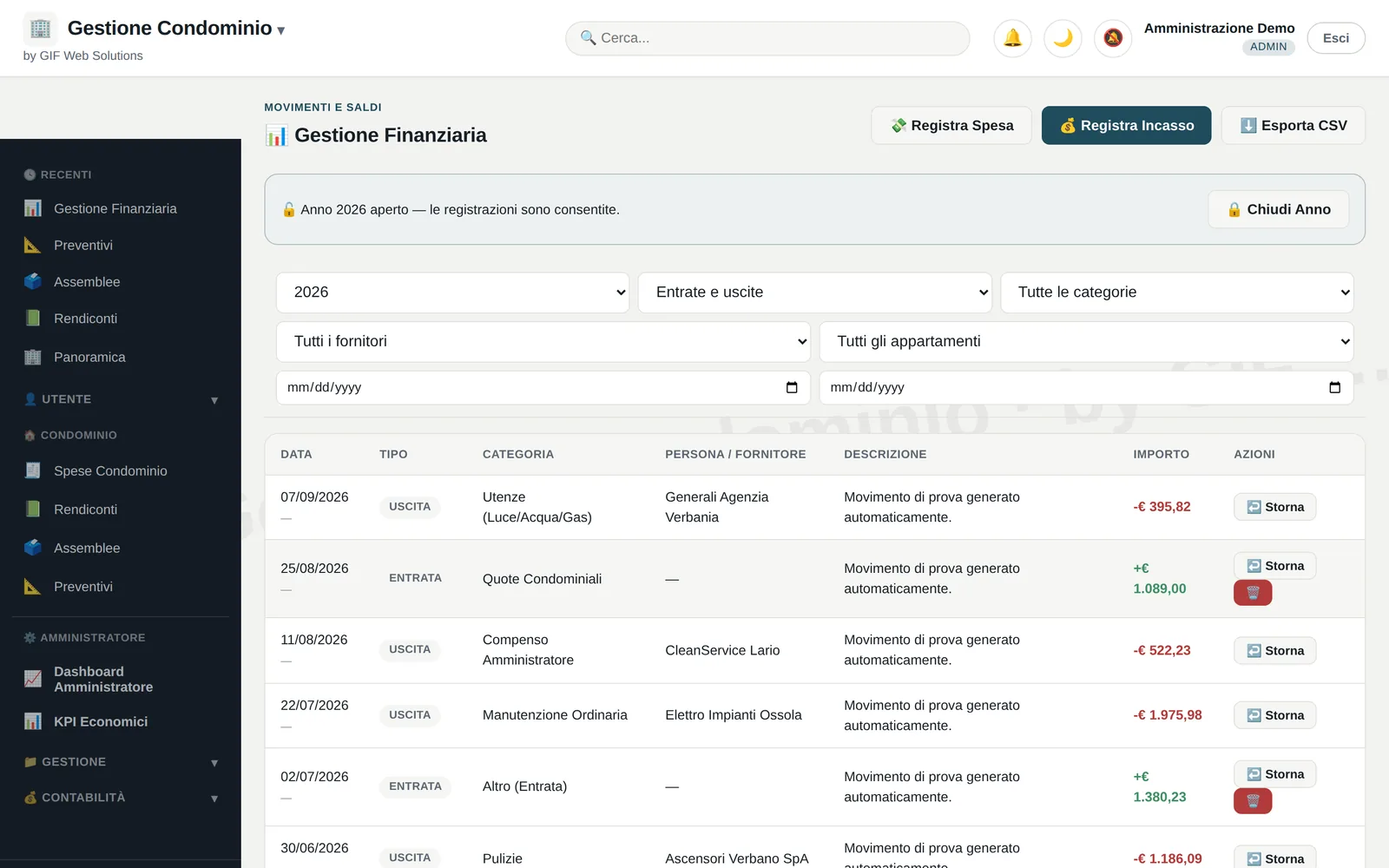This screenshot has height=868, width=1389.
Task: Expand the GESTIONE sidebar section
Action: pyautogui.click(x=120, y=762)
